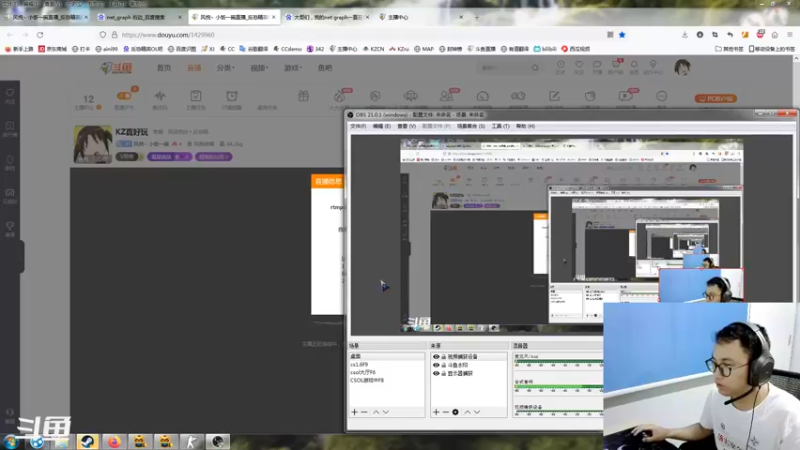The height and width of the screenshot is (450, 800).
Task: Click the orange PC client button
Action: (716, 98)
